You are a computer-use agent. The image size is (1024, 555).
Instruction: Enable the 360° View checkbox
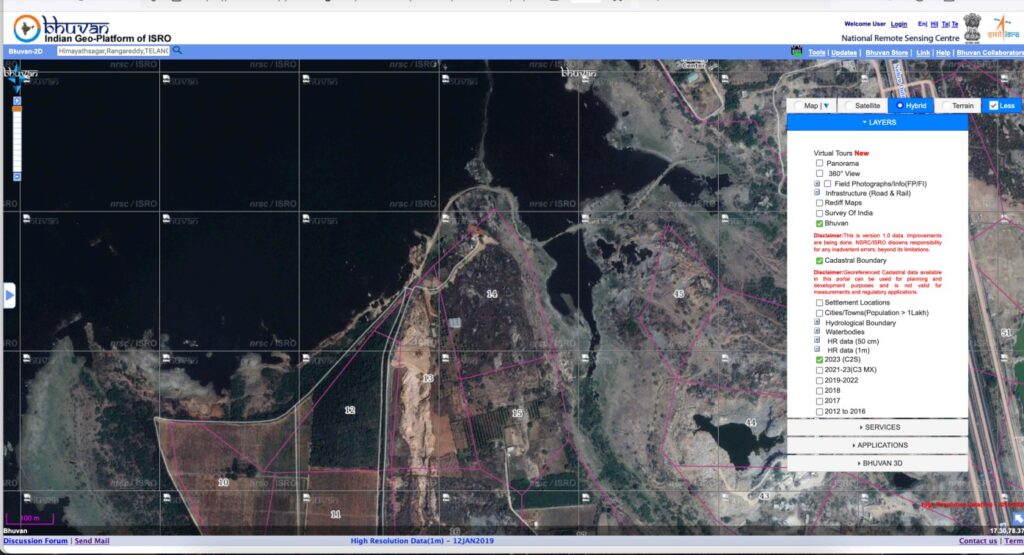[819, 174]
